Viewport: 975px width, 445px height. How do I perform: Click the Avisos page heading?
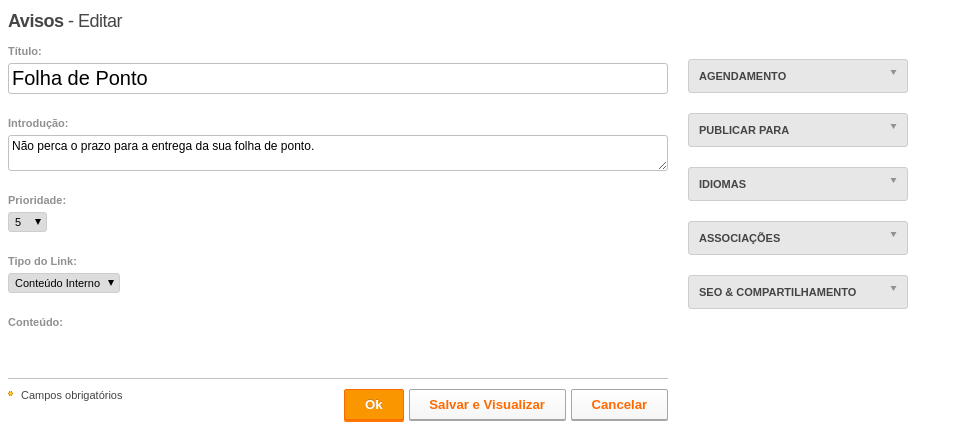click(35, 21)
